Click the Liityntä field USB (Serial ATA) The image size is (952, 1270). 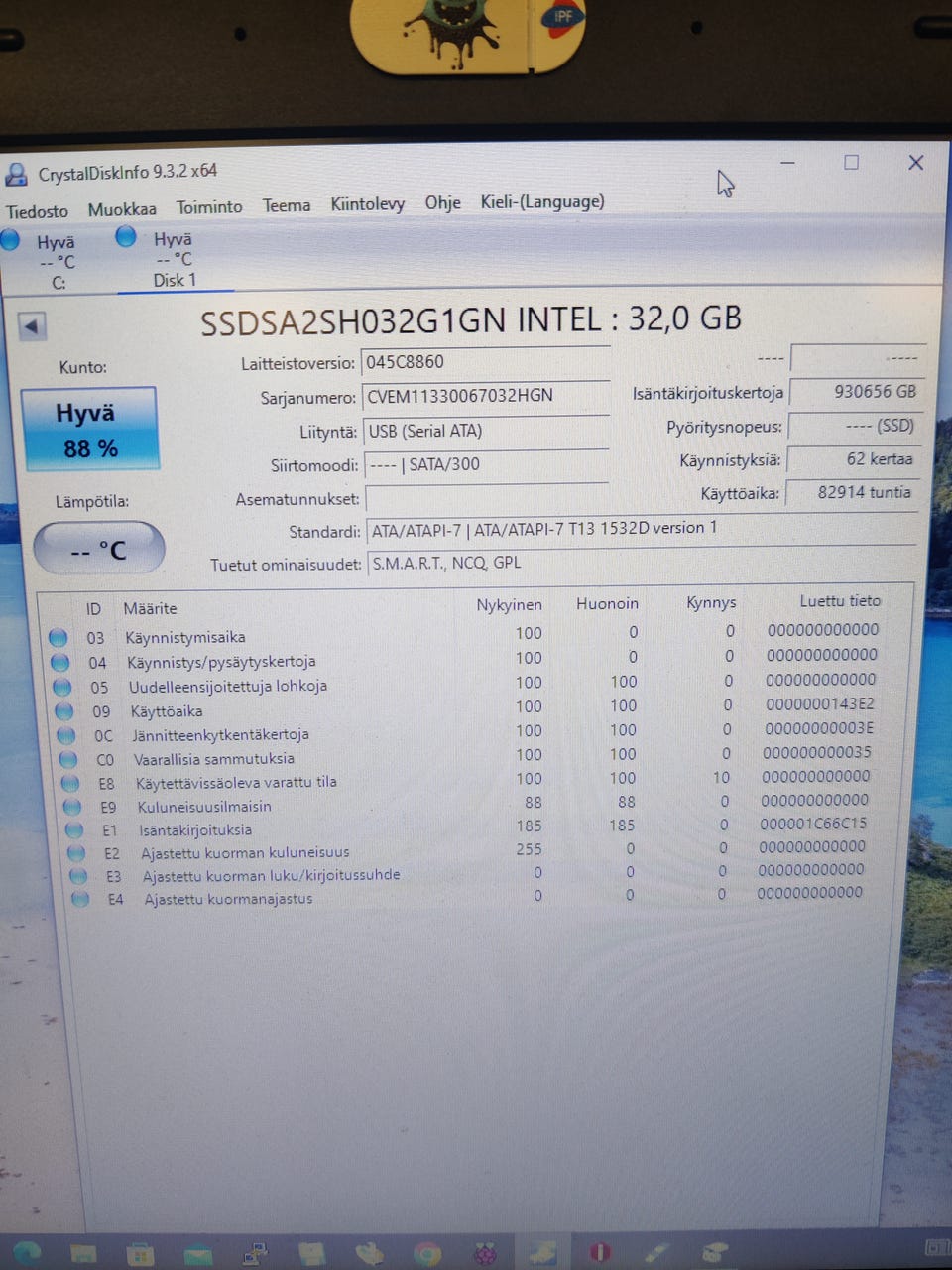coord(486,431)
